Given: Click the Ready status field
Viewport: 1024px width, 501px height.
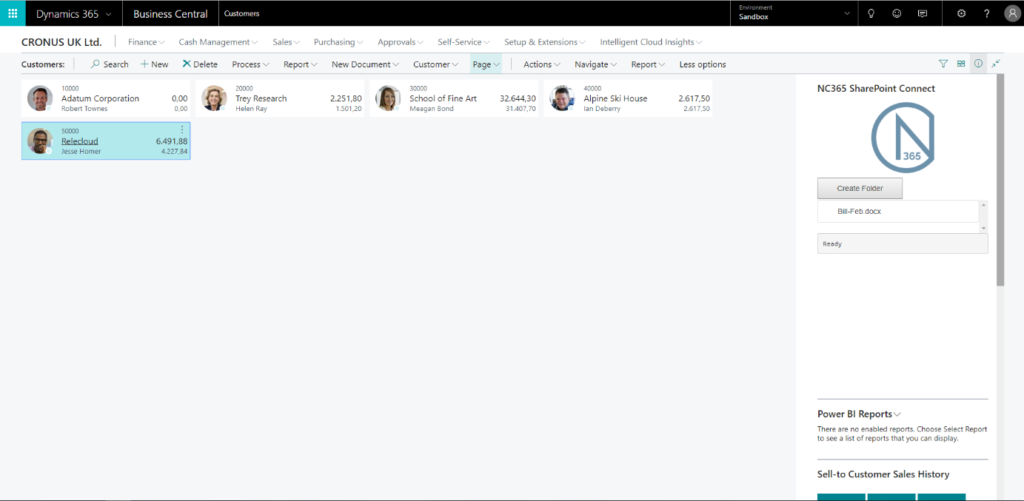Looking at the screenshot, I should point(903,243).
